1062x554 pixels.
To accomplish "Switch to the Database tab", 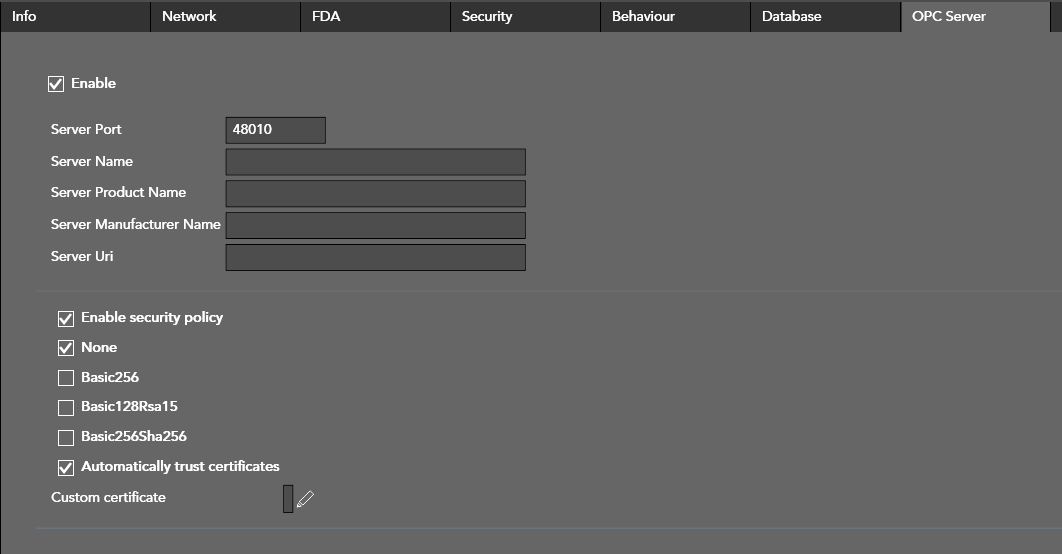I will [x=825, y=16].
